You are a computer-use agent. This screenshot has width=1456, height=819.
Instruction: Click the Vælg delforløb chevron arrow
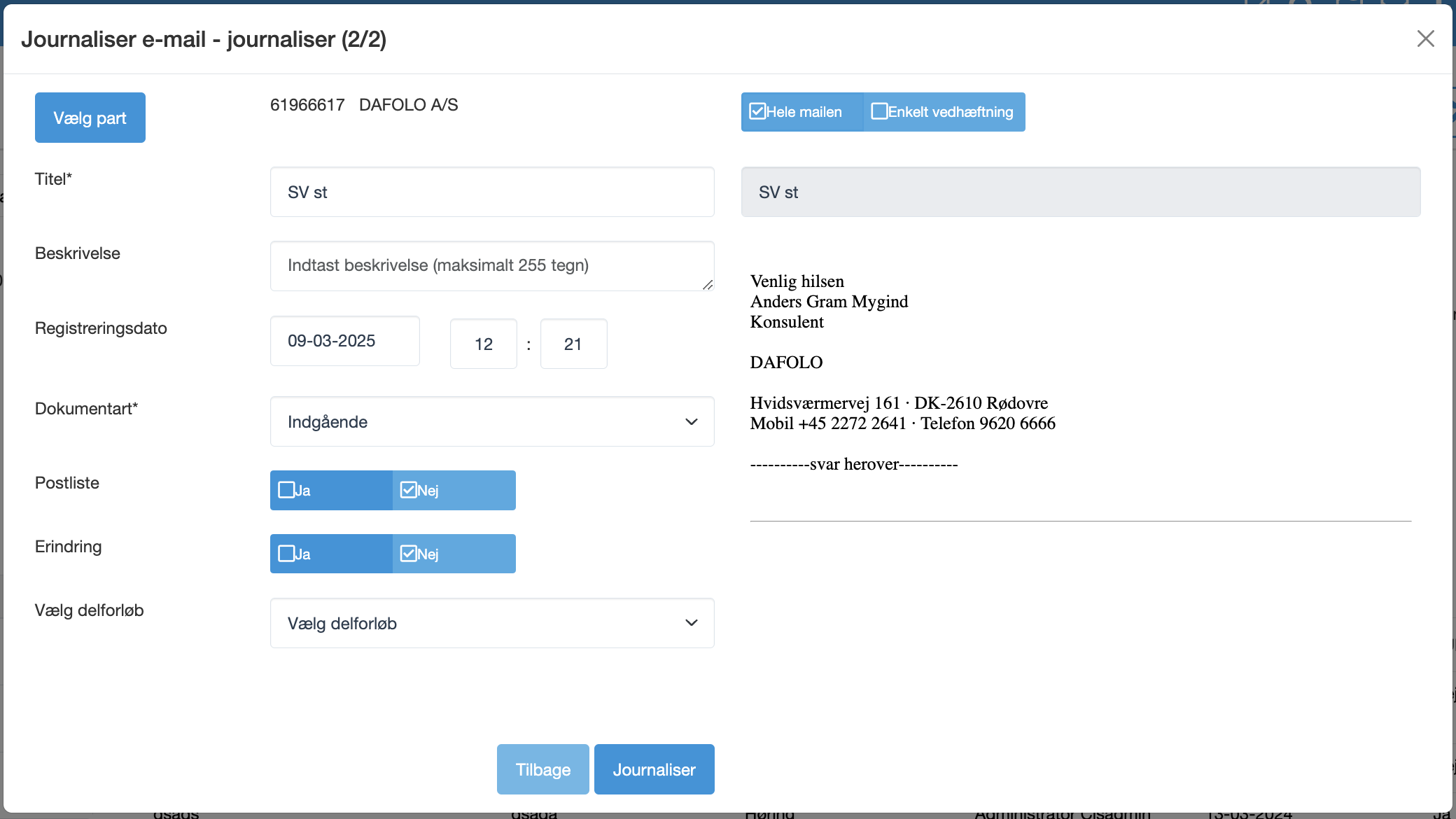coord(691,623)
